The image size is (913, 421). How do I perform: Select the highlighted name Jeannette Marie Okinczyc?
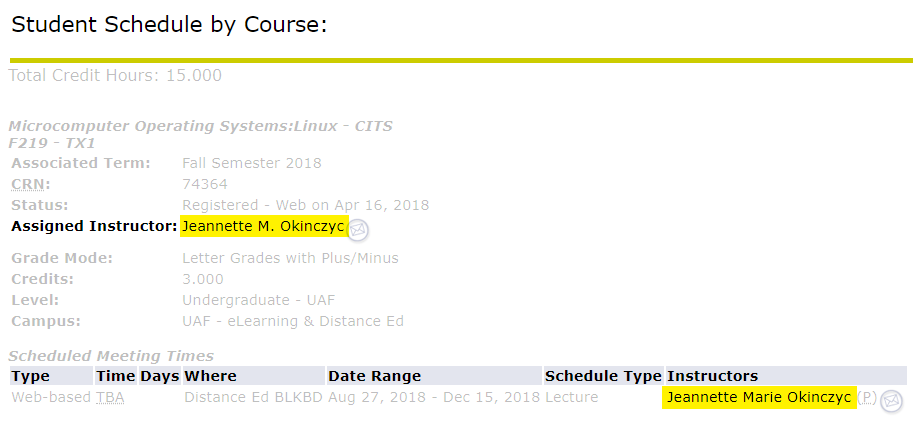[x=758, y=398]
